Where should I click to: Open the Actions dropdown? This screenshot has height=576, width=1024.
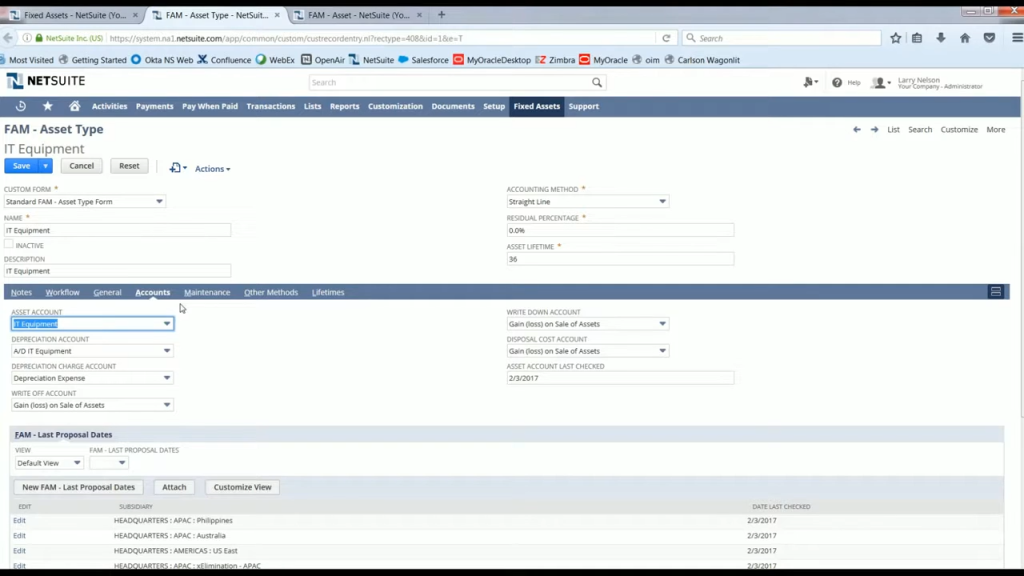[x=211, y=168]
